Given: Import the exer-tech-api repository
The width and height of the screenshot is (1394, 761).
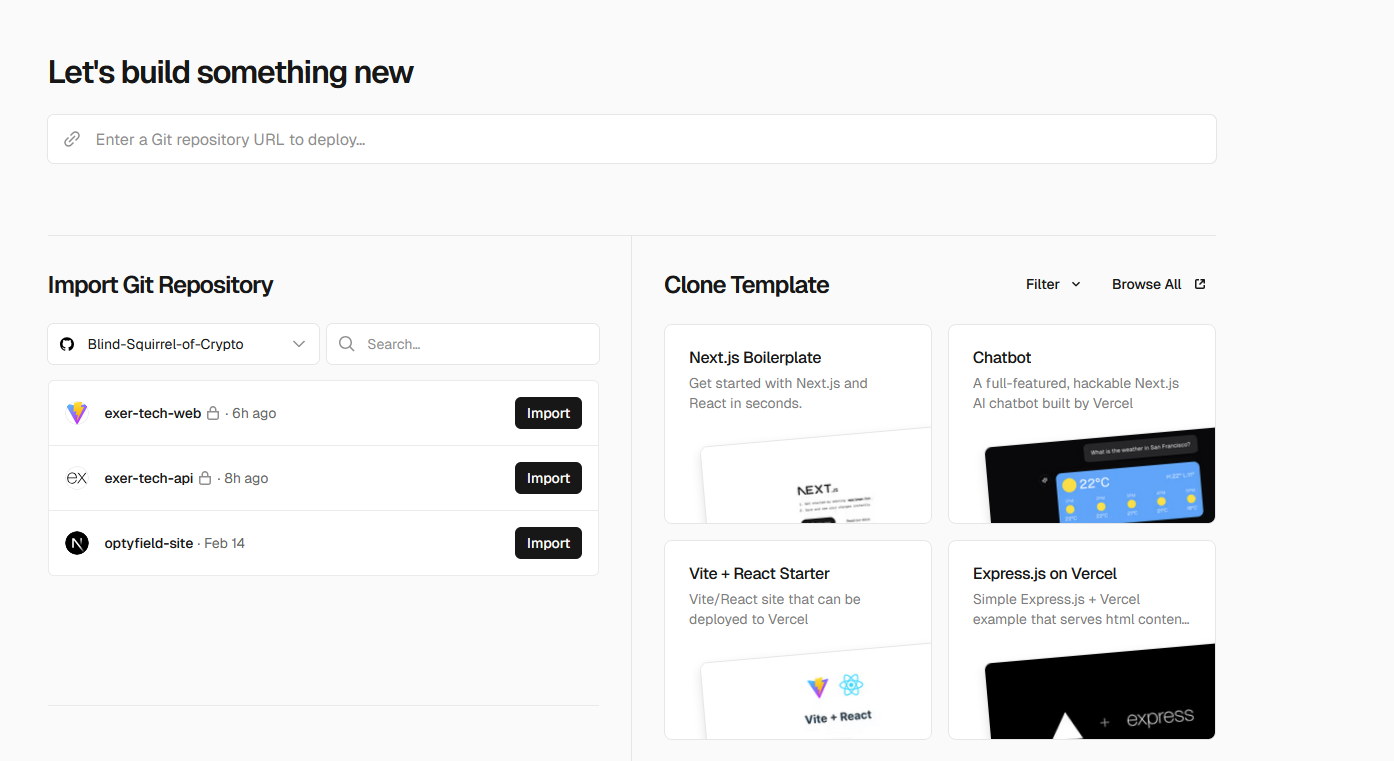Looking at the screenshot, I should [x=548, y=478].
